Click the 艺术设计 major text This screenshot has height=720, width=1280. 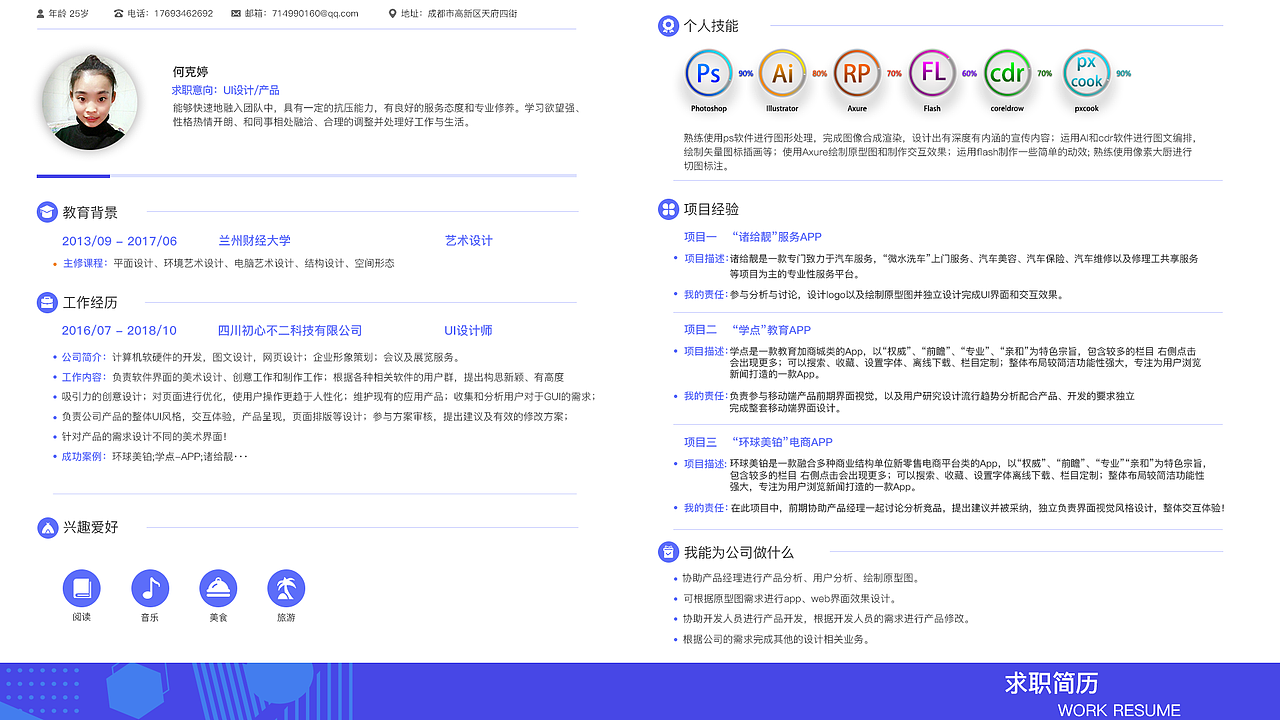tap(469, 241)
